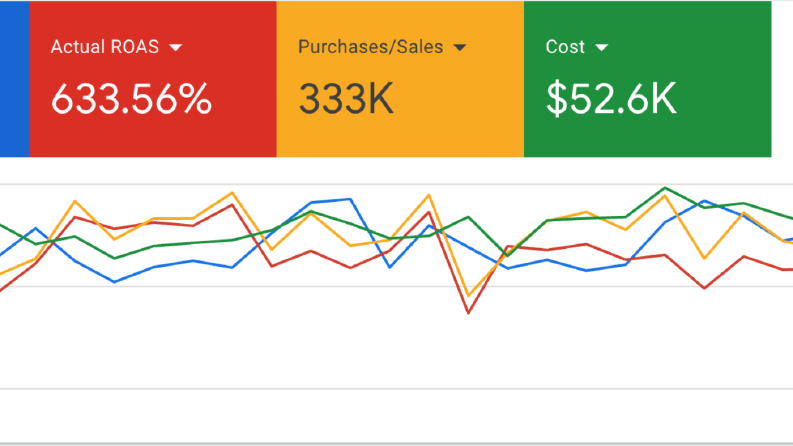Click the Cost label text

[565, 47]
